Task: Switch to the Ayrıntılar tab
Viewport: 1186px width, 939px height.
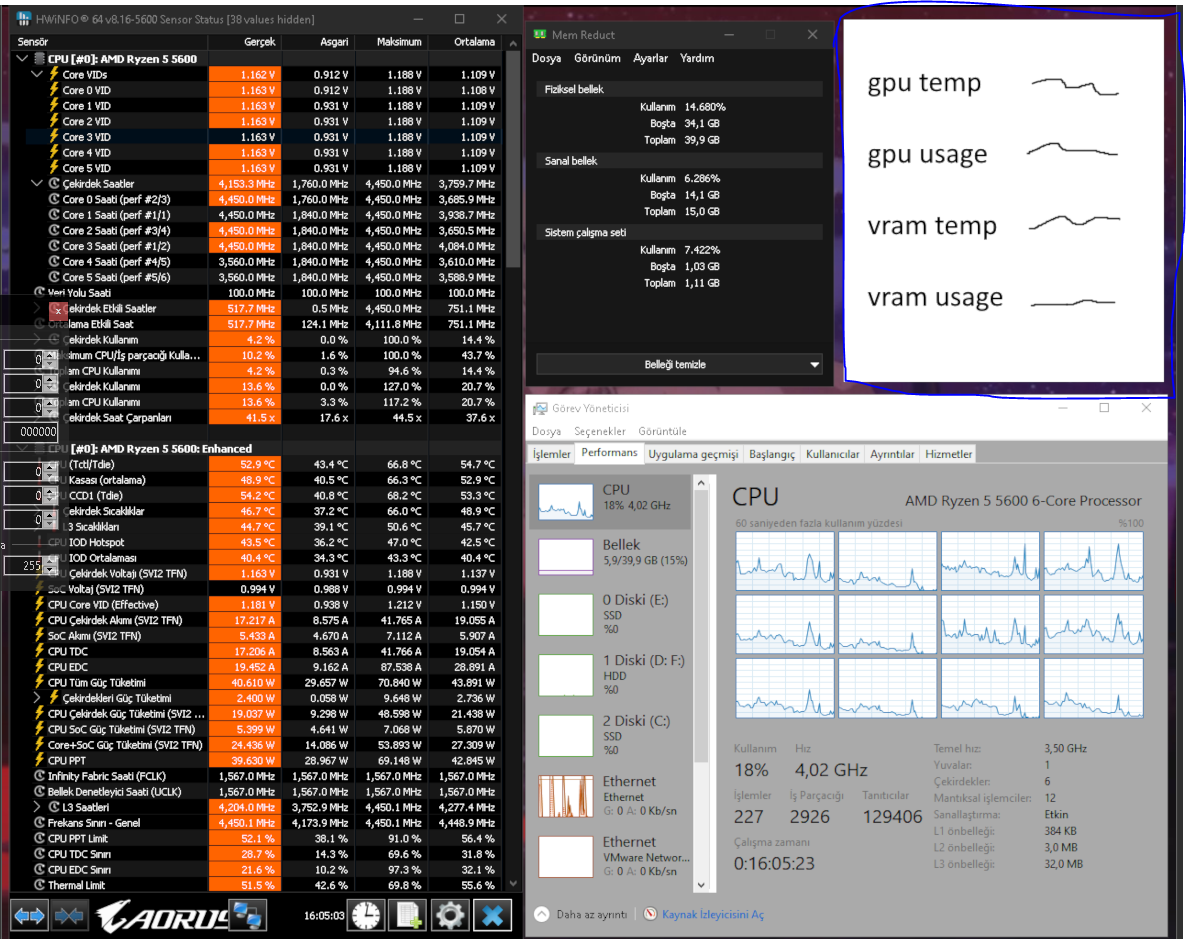Action: pos(892,454)
